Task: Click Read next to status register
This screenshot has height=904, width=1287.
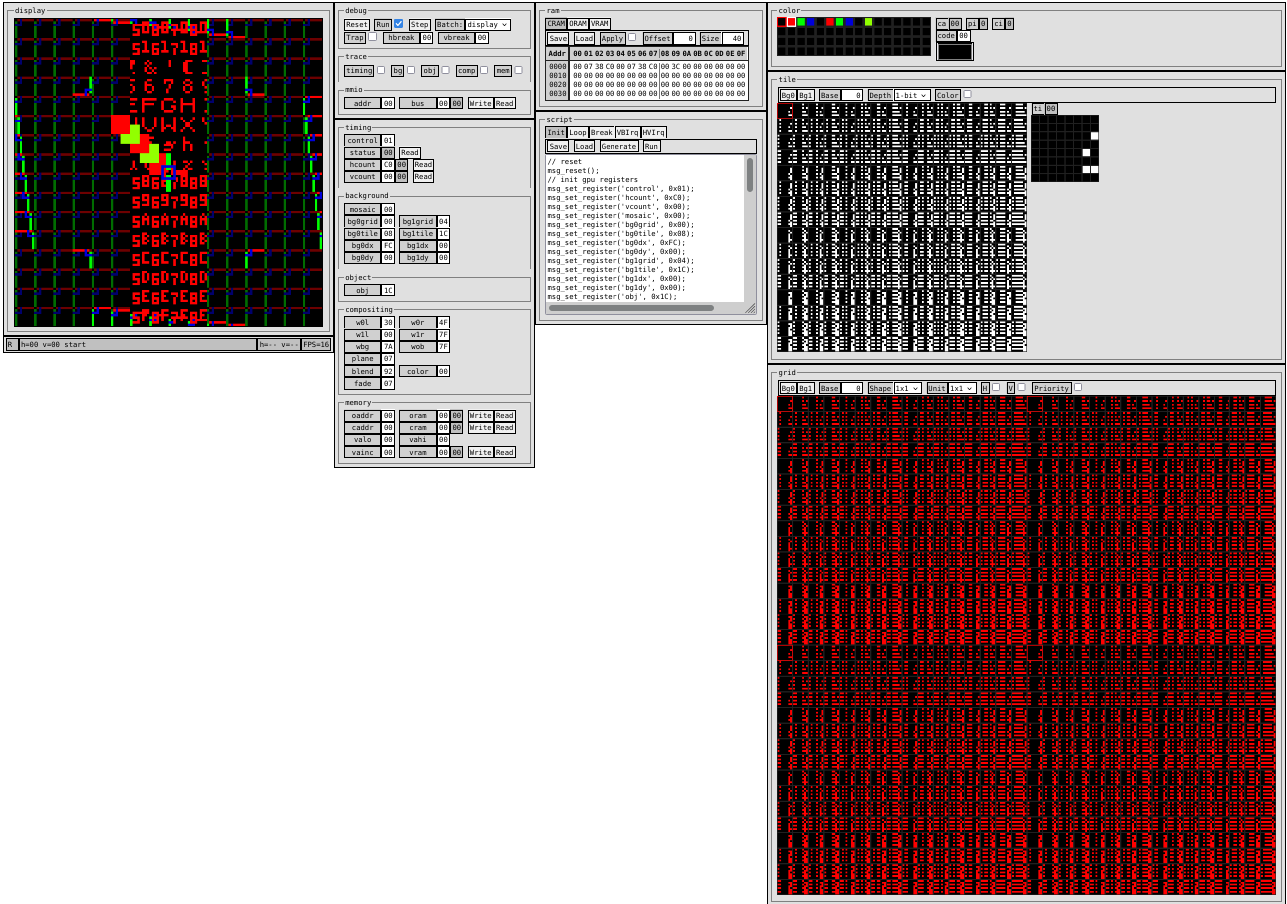Action: pos(410,153)
